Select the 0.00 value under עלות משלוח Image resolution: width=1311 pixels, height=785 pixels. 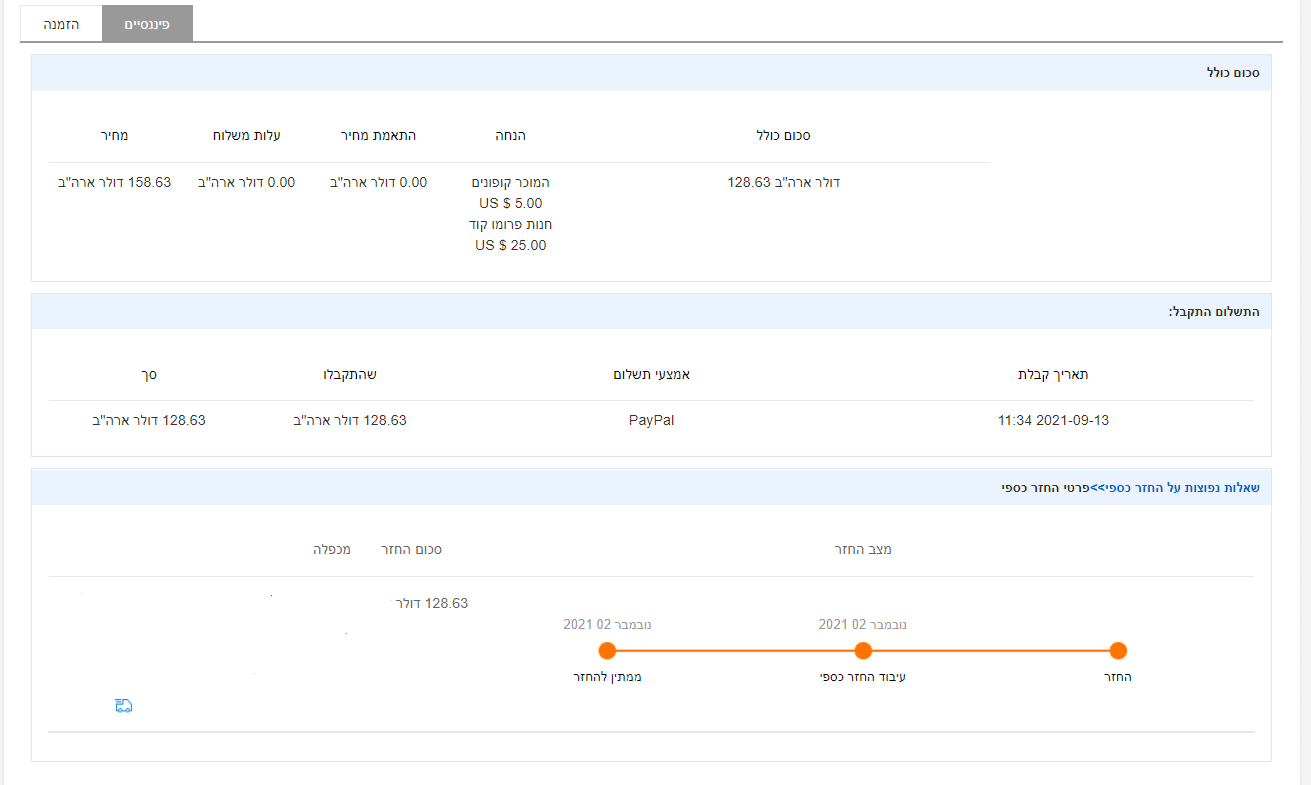(247, 183)
